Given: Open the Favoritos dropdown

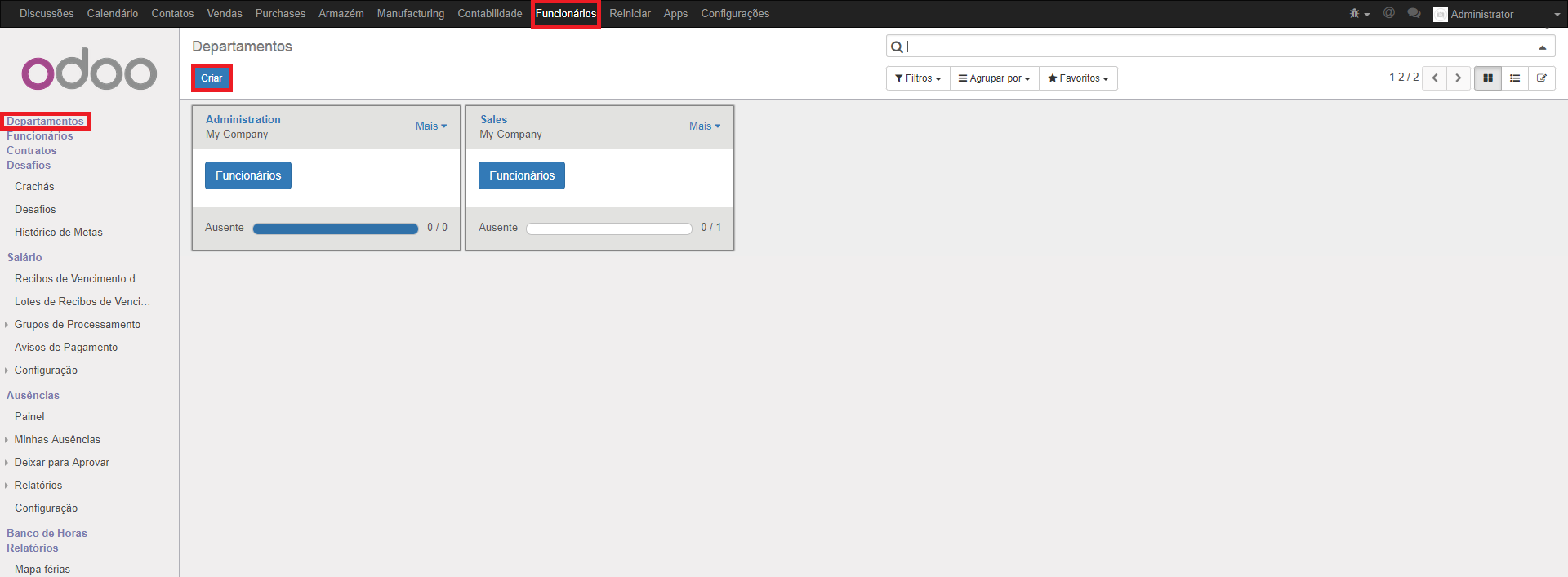Looking at the screenshot, I should click(1078, 78).
